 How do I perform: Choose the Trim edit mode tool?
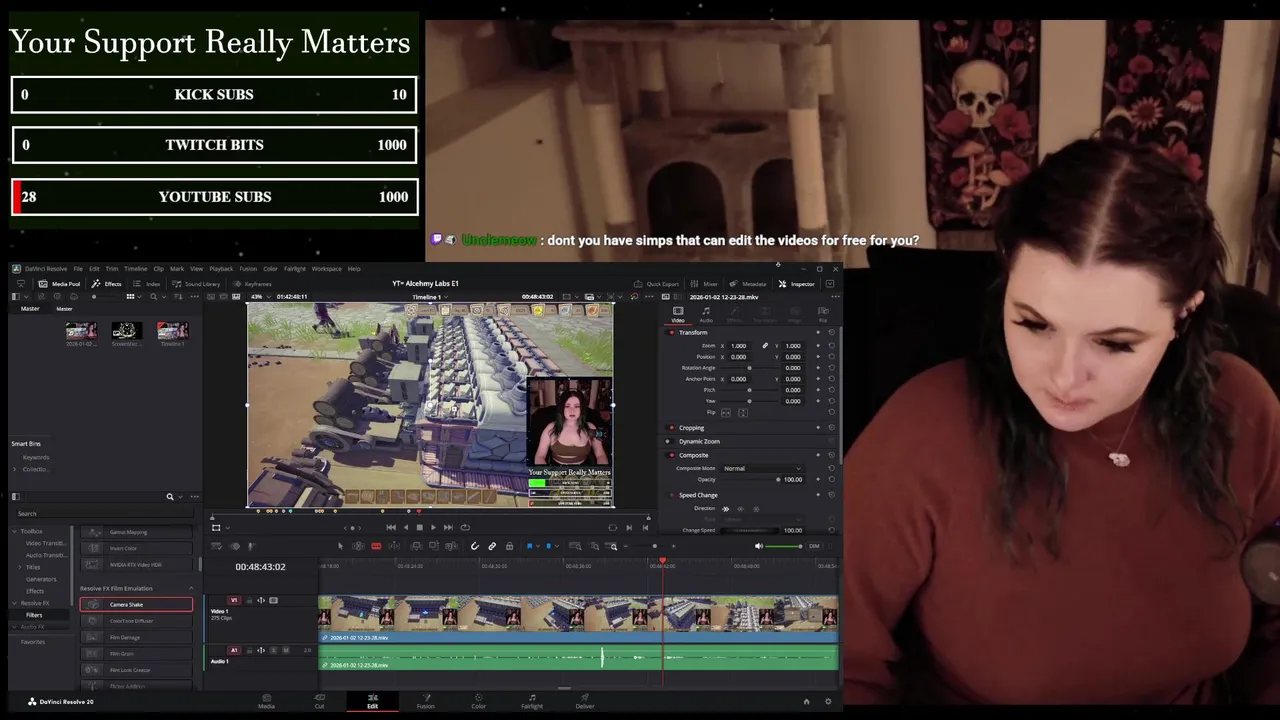[x=359, y=546]
